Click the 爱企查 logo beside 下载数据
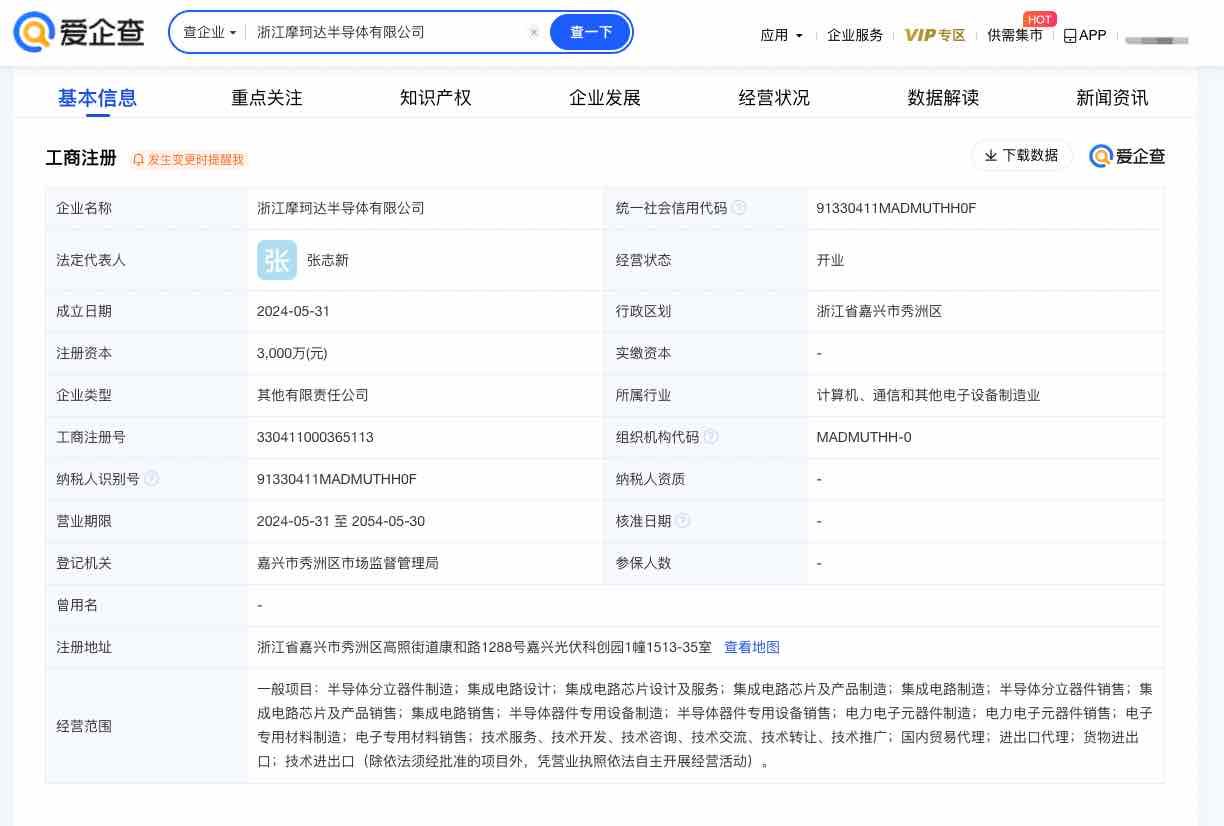 [1127, 156]
